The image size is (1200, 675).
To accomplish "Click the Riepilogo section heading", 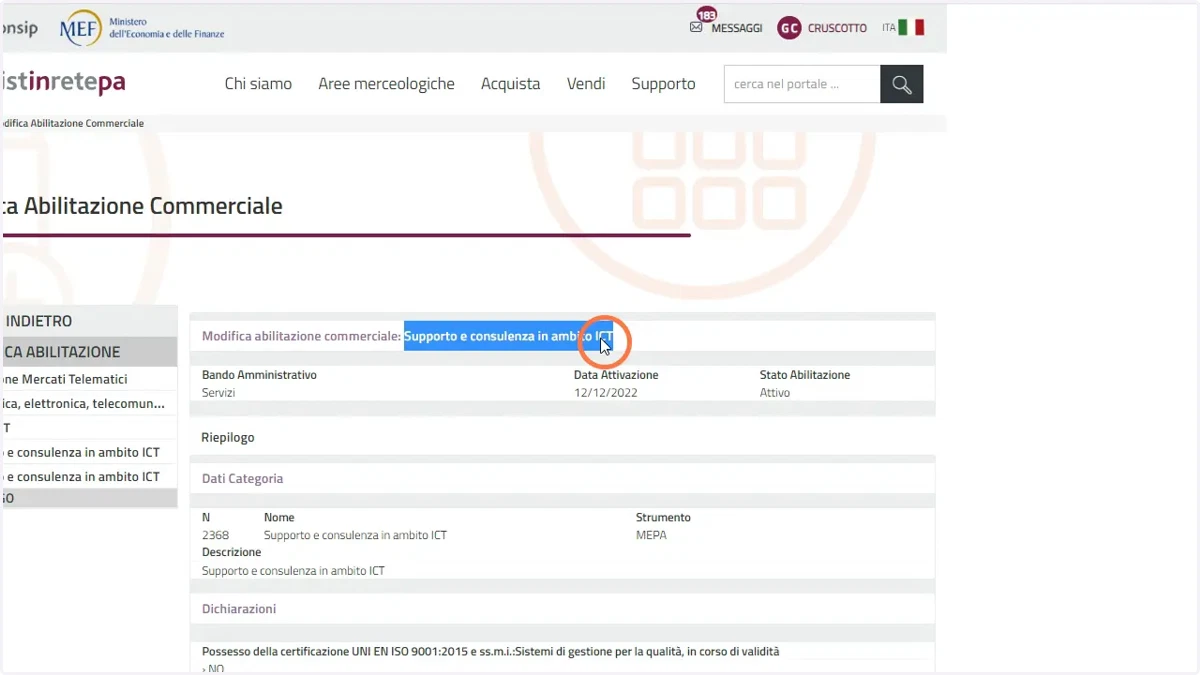I will [228, 438].
